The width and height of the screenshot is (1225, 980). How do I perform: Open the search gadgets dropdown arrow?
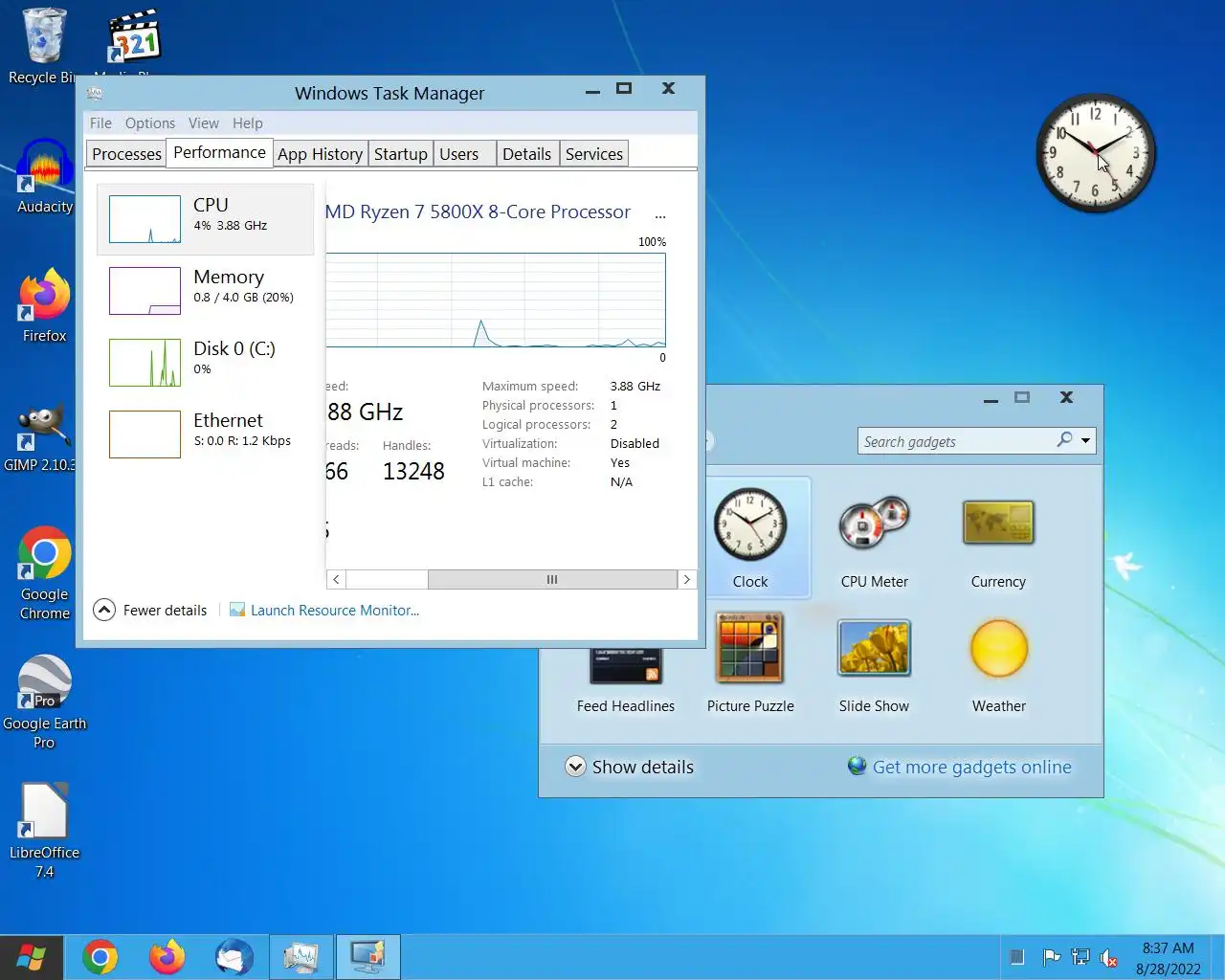coord(1085,440)
